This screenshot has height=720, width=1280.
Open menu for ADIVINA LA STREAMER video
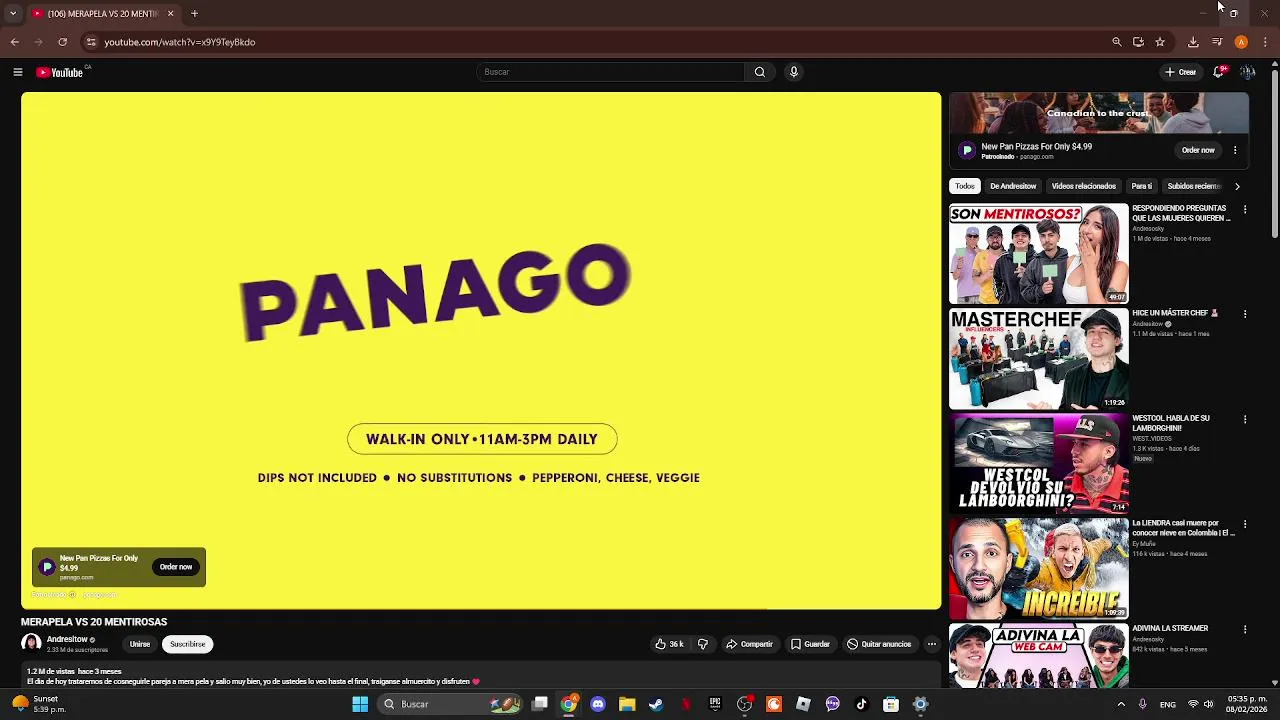tap(1245, 629)
